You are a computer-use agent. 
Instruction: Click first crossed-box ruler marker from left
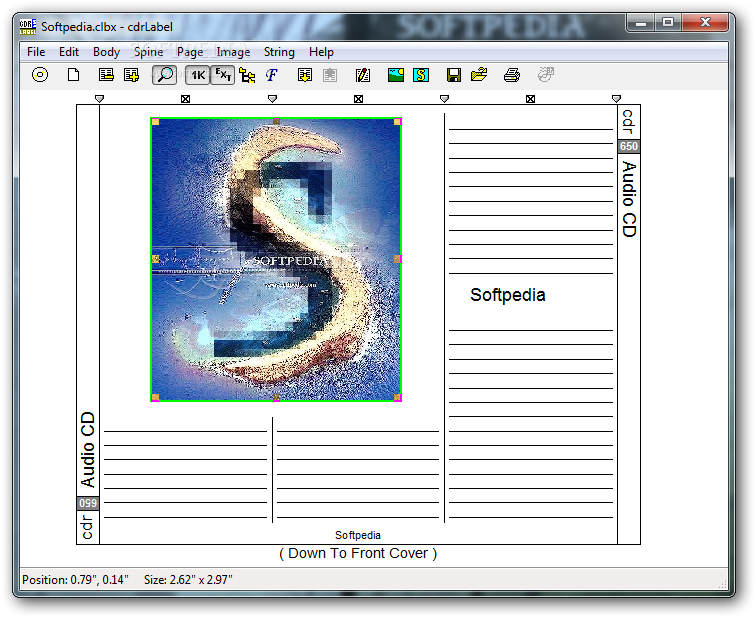[x=186, y=99]
